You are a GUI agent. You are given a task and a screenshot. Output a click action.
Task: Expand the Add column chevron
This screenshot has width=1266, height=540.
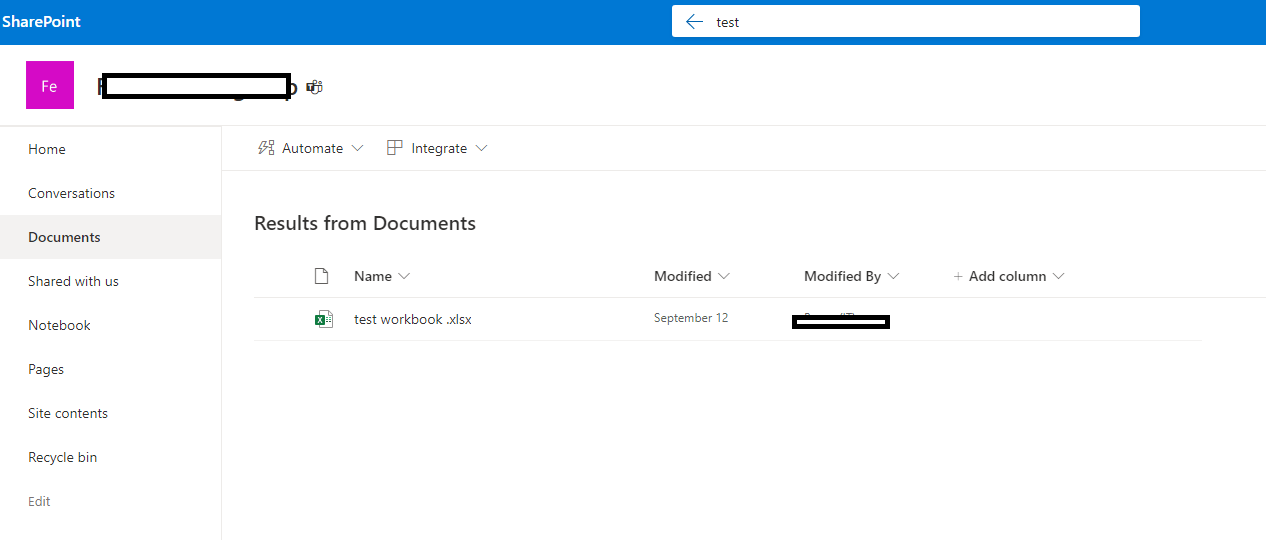[x=1058, y=276]
